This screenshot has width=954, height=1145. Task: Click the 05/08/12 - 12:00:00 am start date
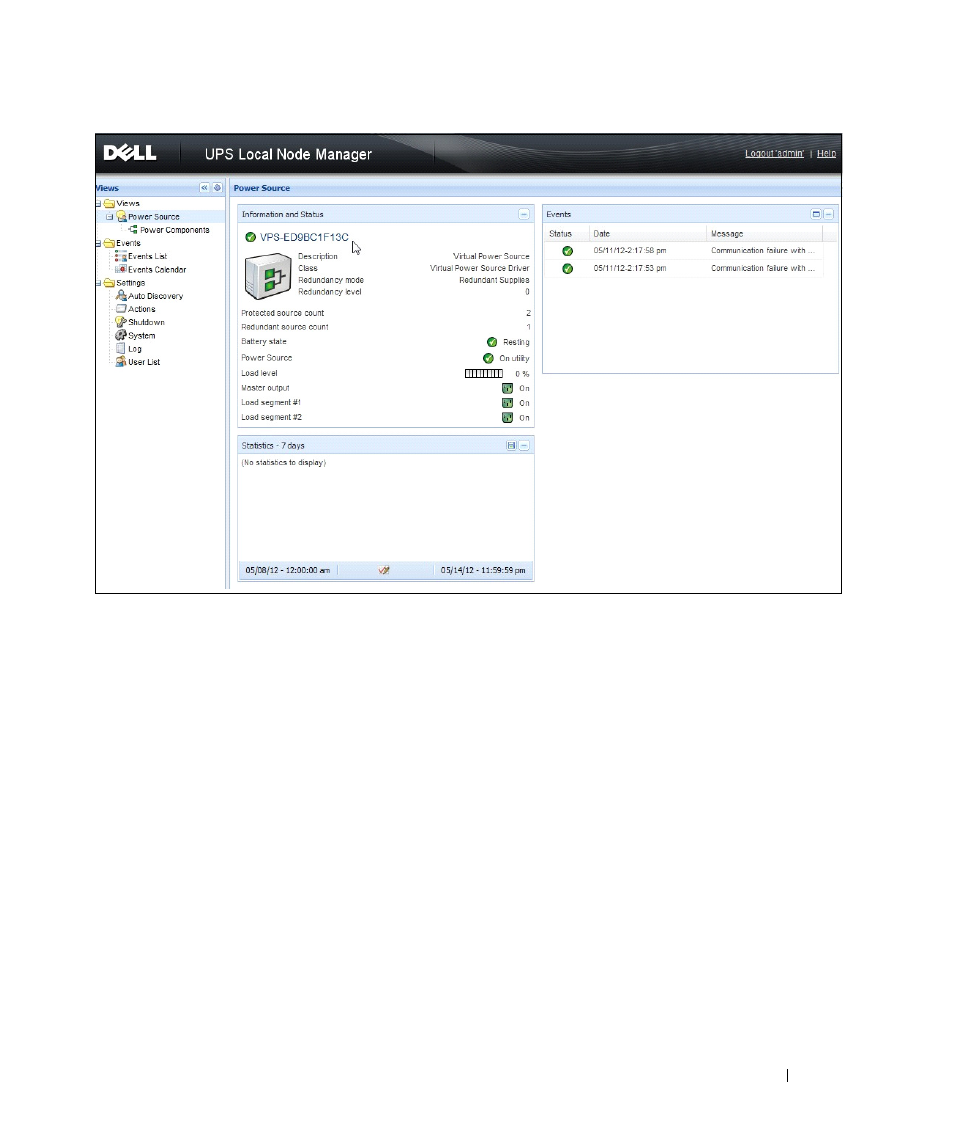[x=288, y=570]
